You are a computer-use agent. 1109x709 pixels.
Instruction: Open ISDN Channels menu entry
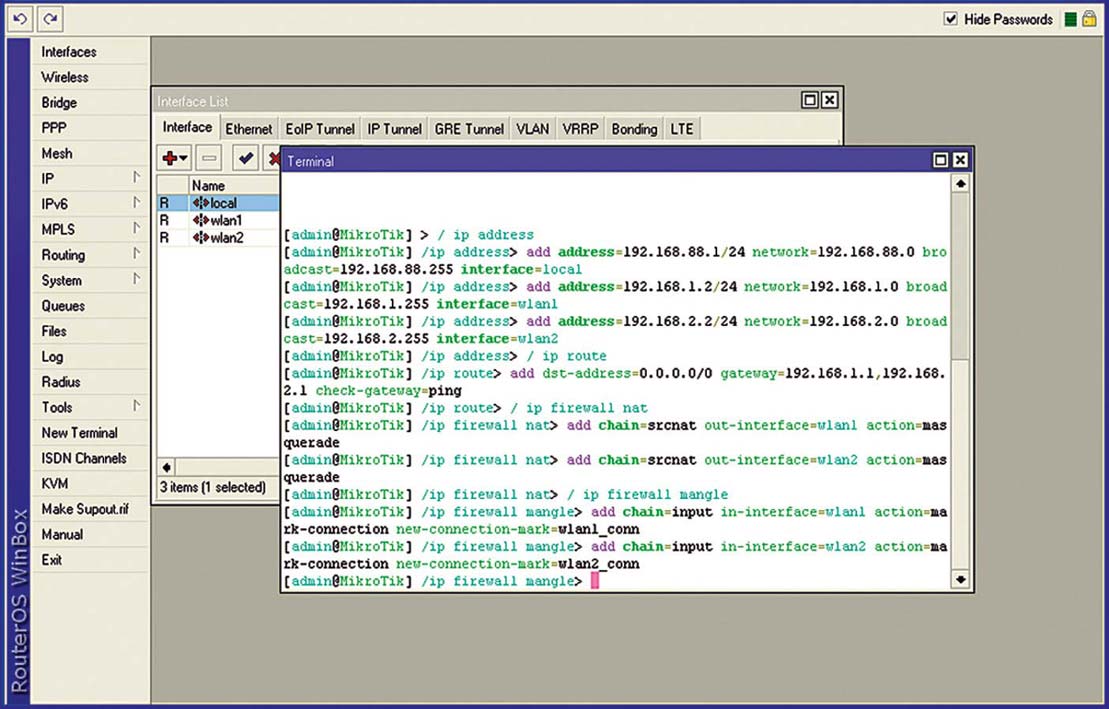pos(90,458)
